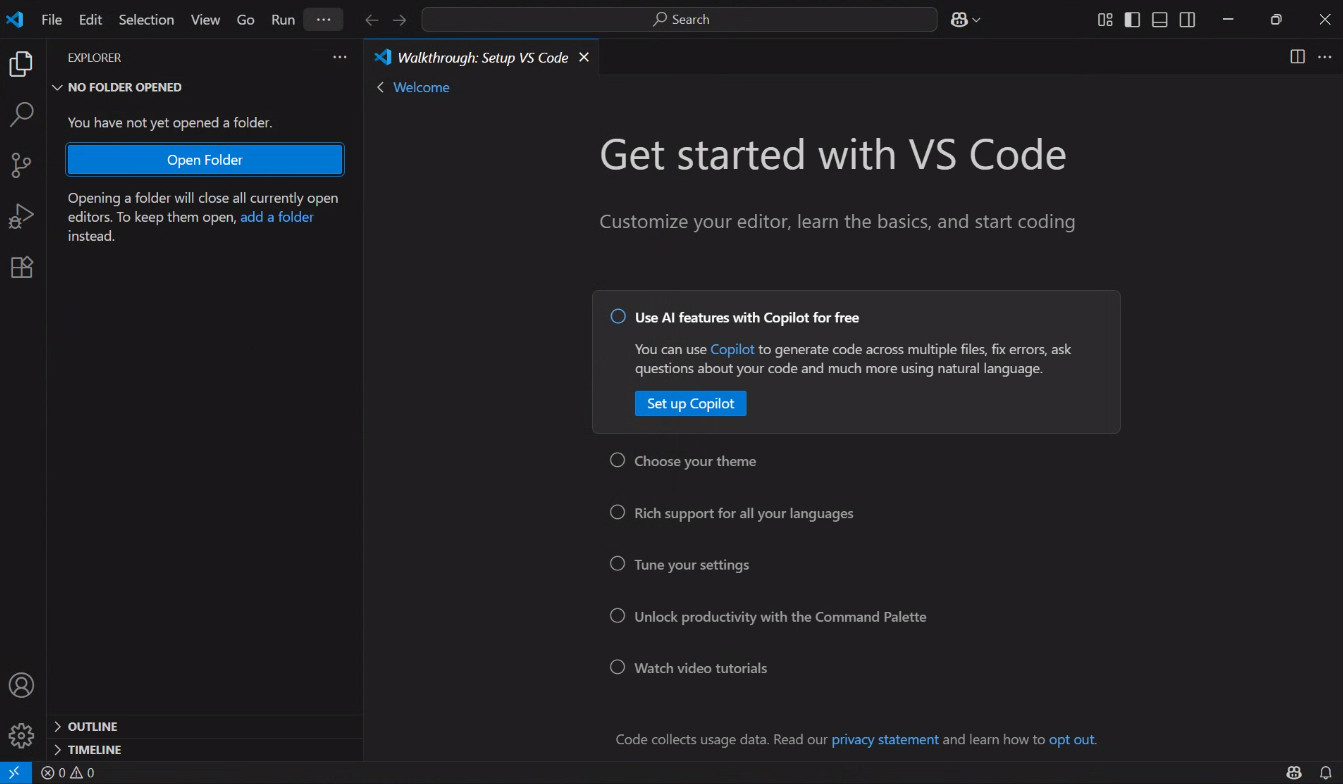
Task: Open the Explorer view in activity bar
Action: (21, 64)
